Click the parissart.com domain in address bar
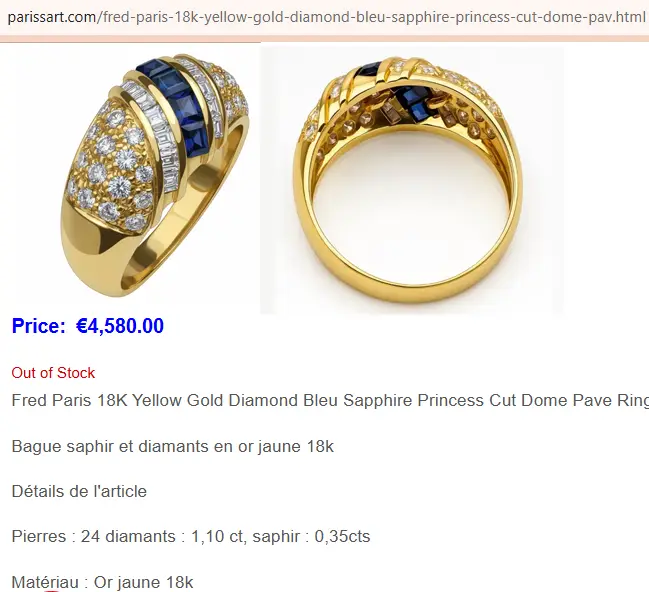 click(51, 17)
